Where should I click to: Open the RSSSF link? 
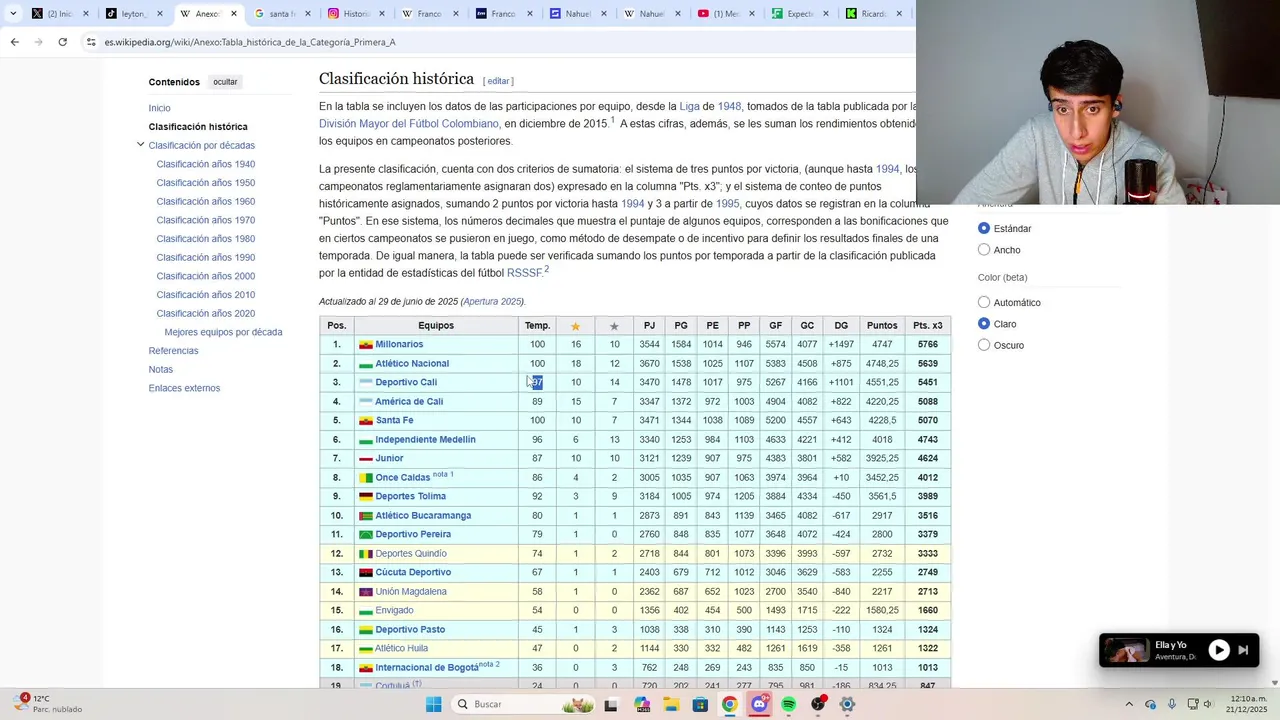[524, 273]
